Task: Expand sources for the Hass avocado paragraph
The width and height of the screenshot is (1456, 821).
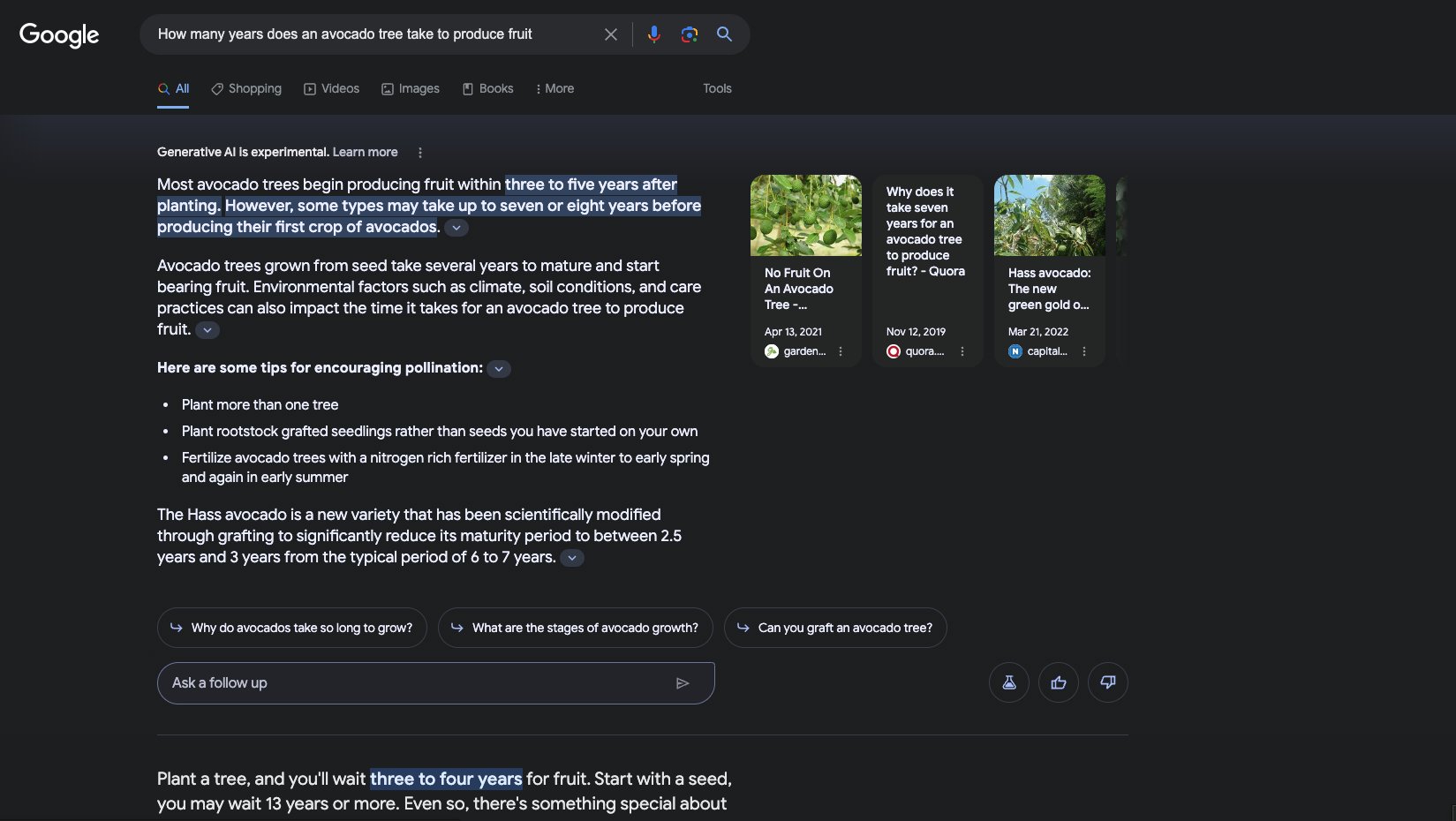Action: tap(572, 558)
